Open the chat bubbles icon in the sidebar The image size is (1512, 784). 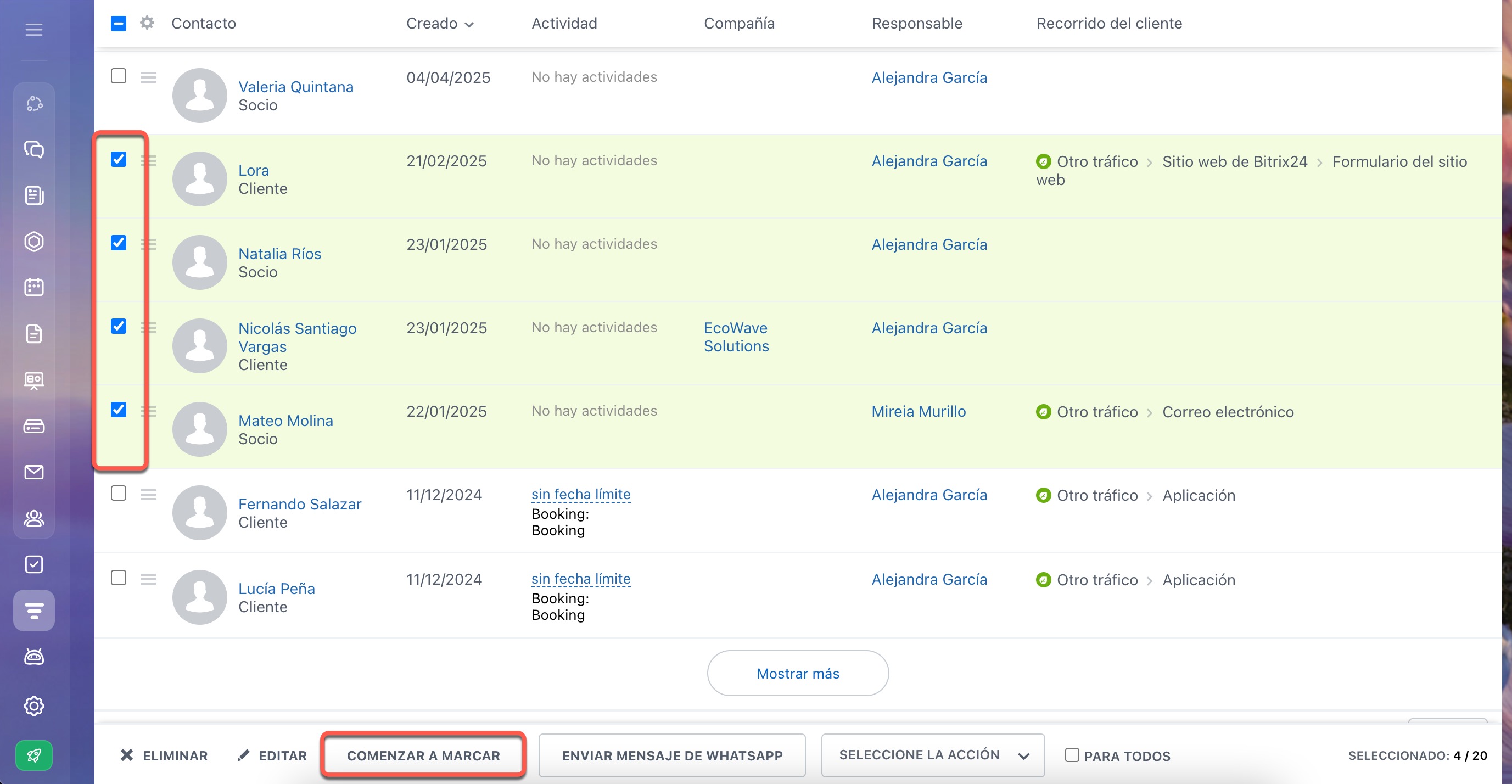click(34, 150)
